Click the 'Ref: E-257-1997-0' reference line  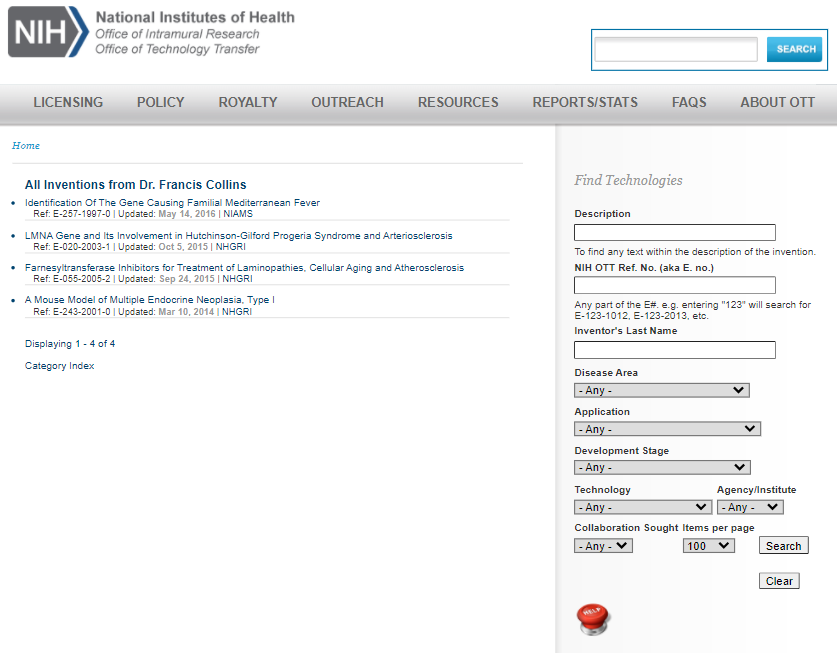click(143, 214)
